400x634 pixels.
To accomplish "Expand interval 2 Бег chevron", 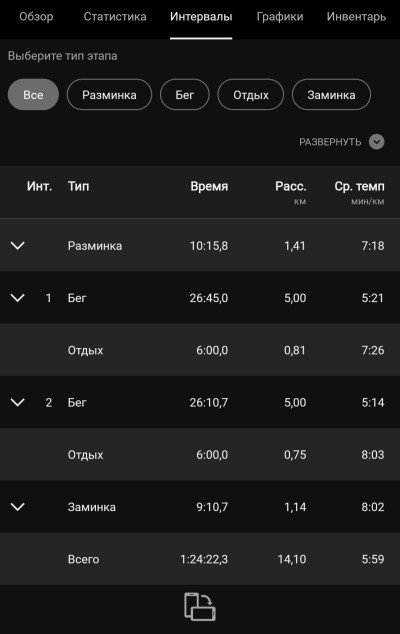I will click(x=17, y=402).
